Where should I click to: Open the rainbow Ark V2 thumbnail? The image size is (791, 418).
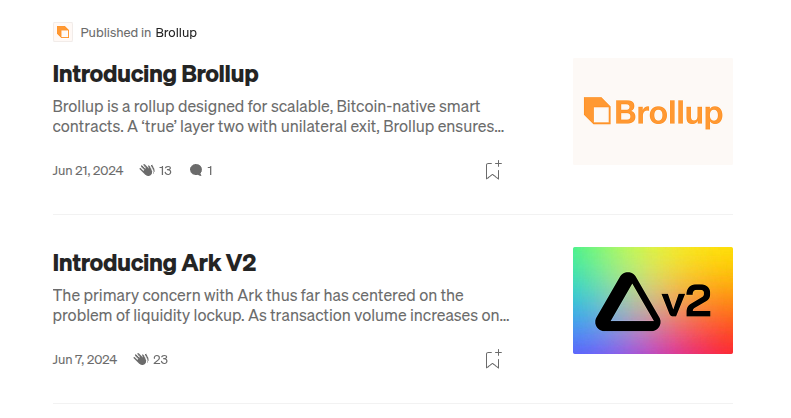point(652,300)
